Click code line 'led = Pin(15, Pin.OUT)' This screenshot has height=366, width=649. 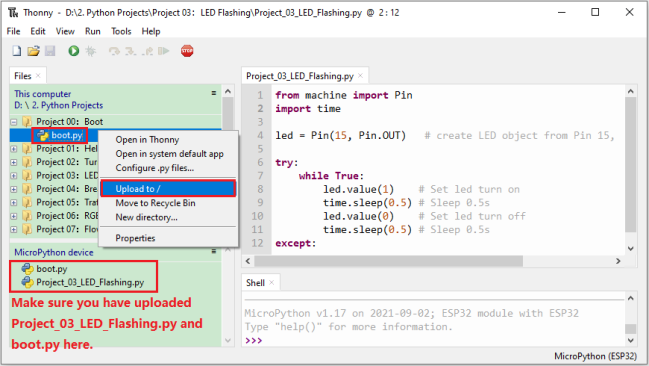pos(341,135)
